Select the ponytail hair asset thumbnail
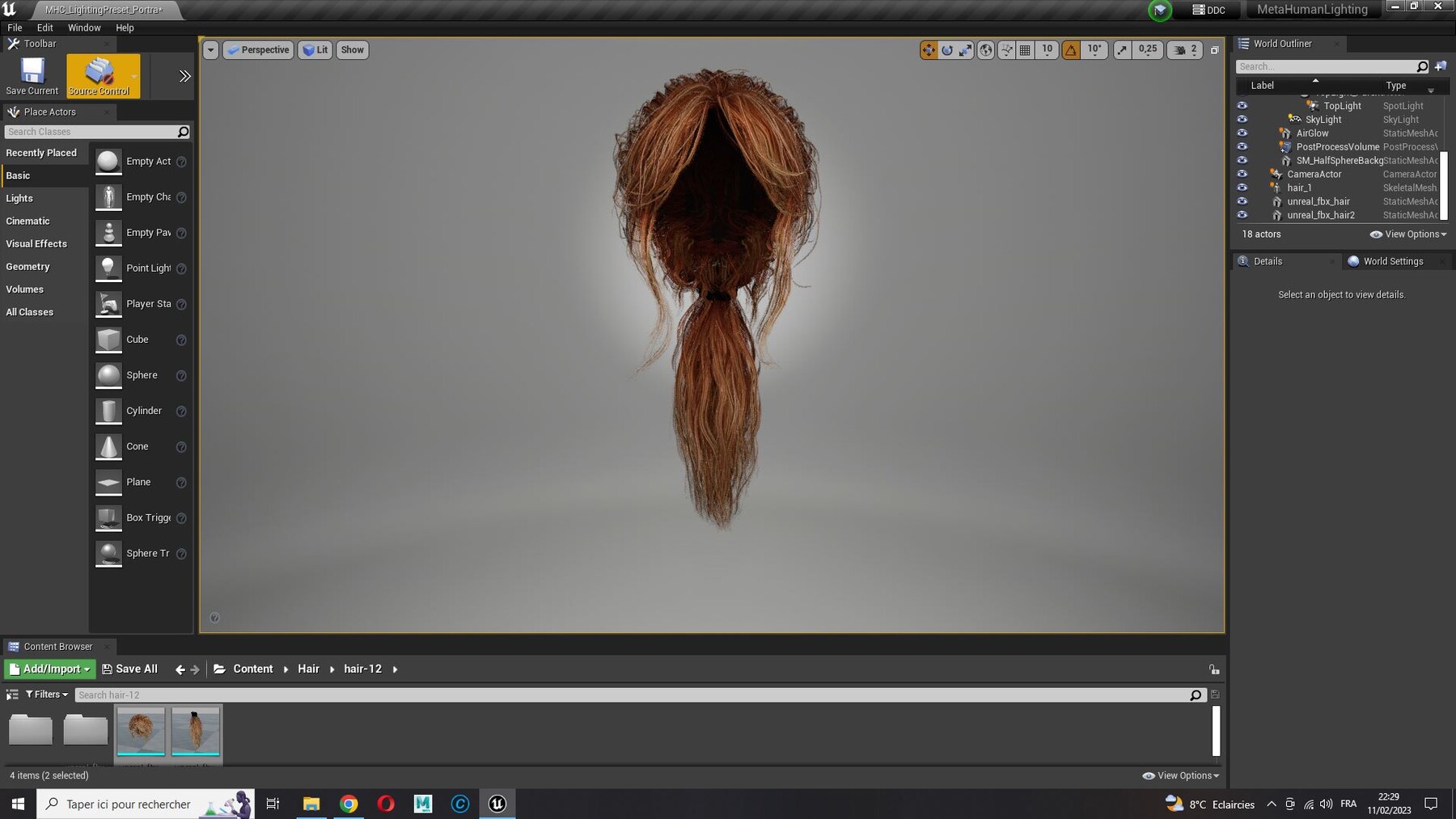The height and width of the screenshot is (819, 1456). (196, 732)
